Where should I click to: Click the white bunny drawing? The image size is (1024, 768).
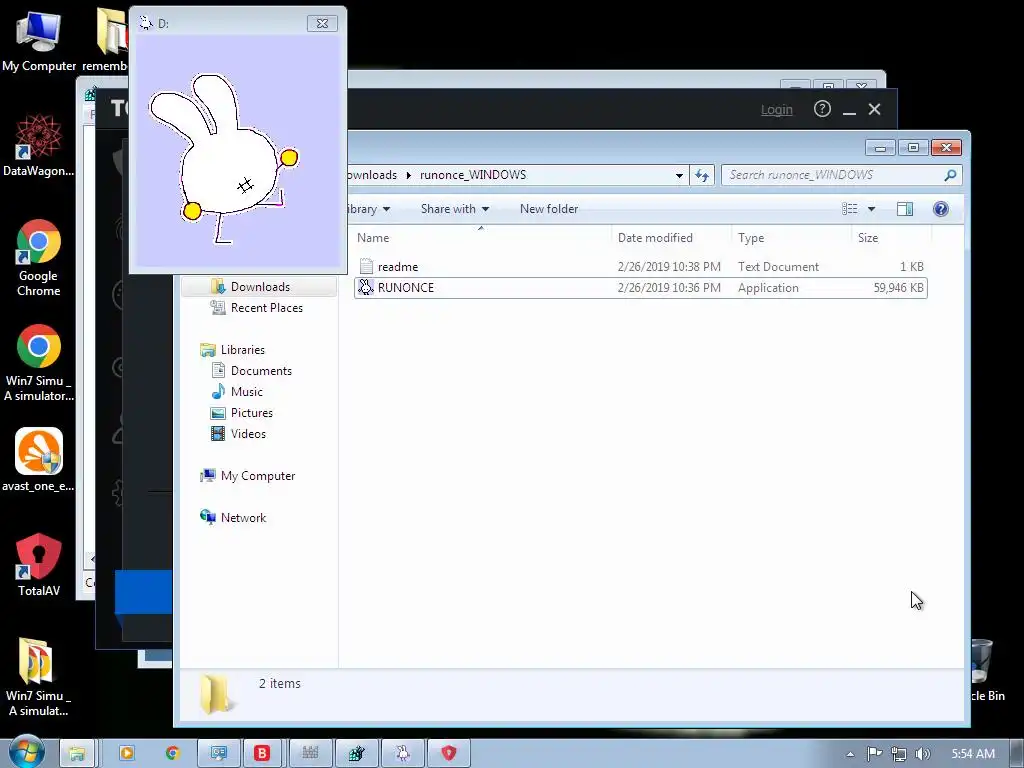(223, 159)
